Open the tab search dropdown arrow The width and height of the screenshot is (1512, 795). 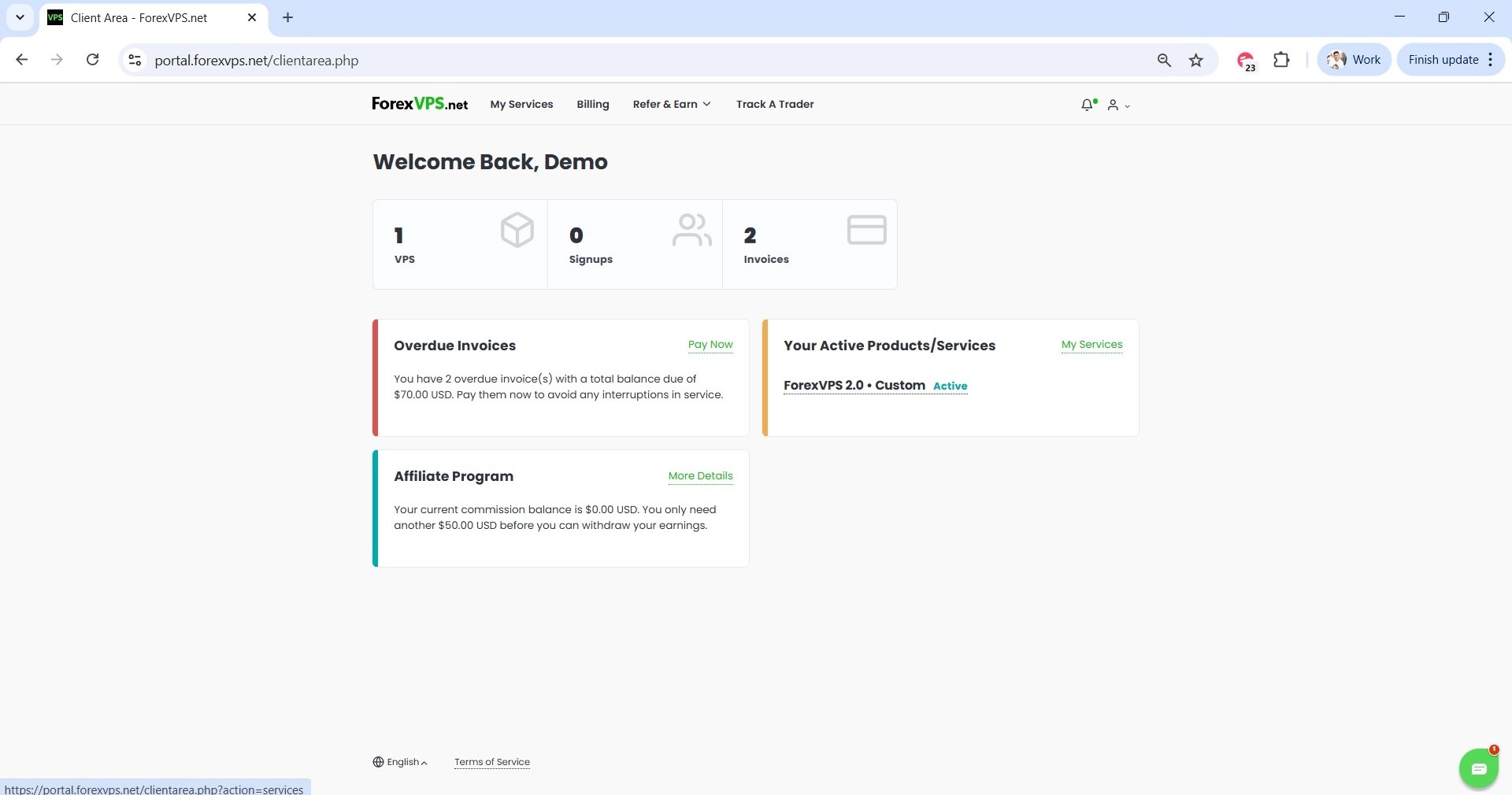coord(20,17)
